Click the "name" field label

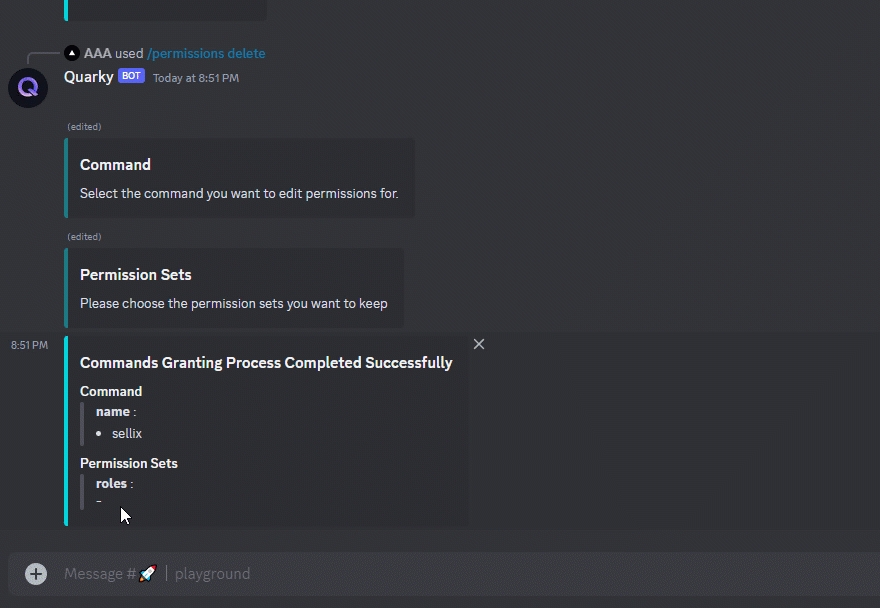click(113, 412)
